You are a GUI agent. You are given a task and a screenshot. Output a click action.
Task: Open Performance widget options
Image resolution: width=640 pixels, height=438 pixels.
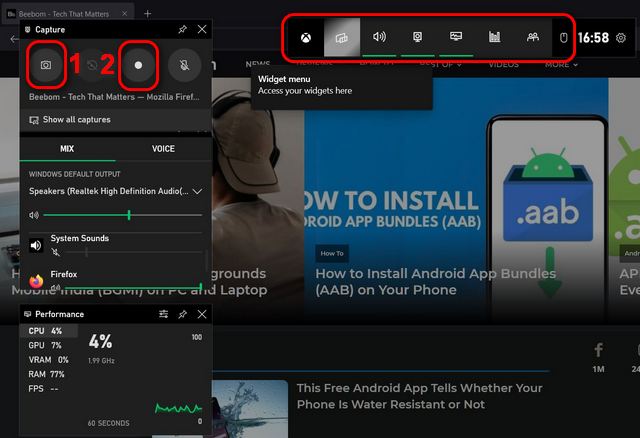point(164,314)
